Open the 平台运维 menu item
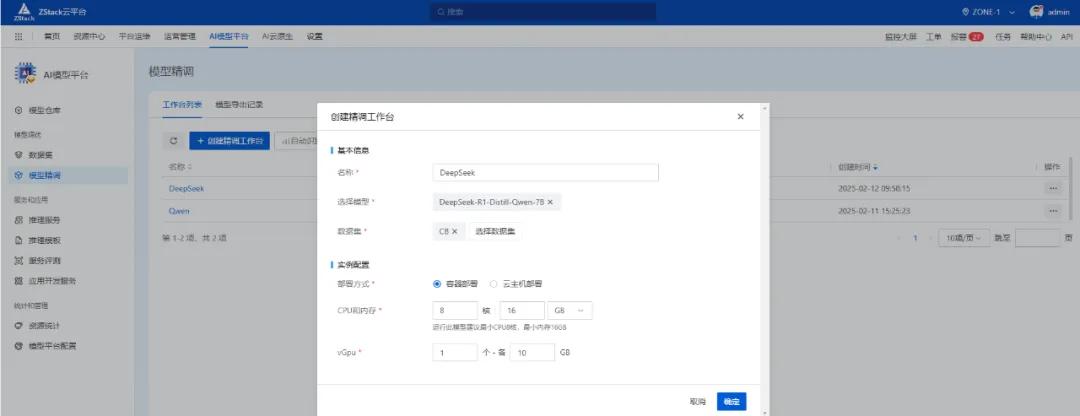 pyautogui.click(x=134, y=37)
